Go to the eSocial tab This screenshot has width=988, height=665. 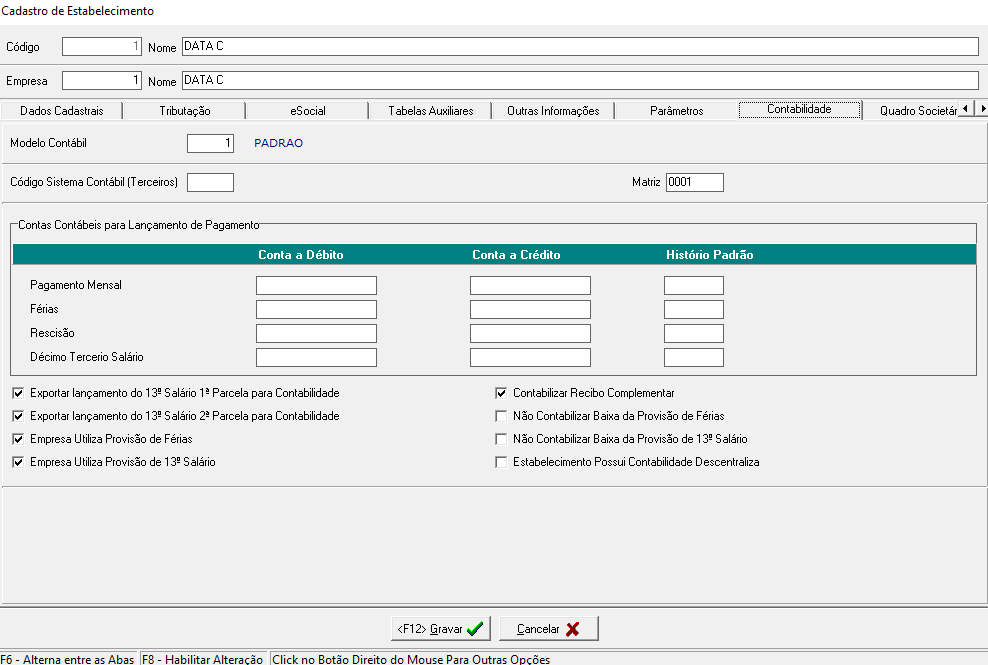click(x=307, y=111)
